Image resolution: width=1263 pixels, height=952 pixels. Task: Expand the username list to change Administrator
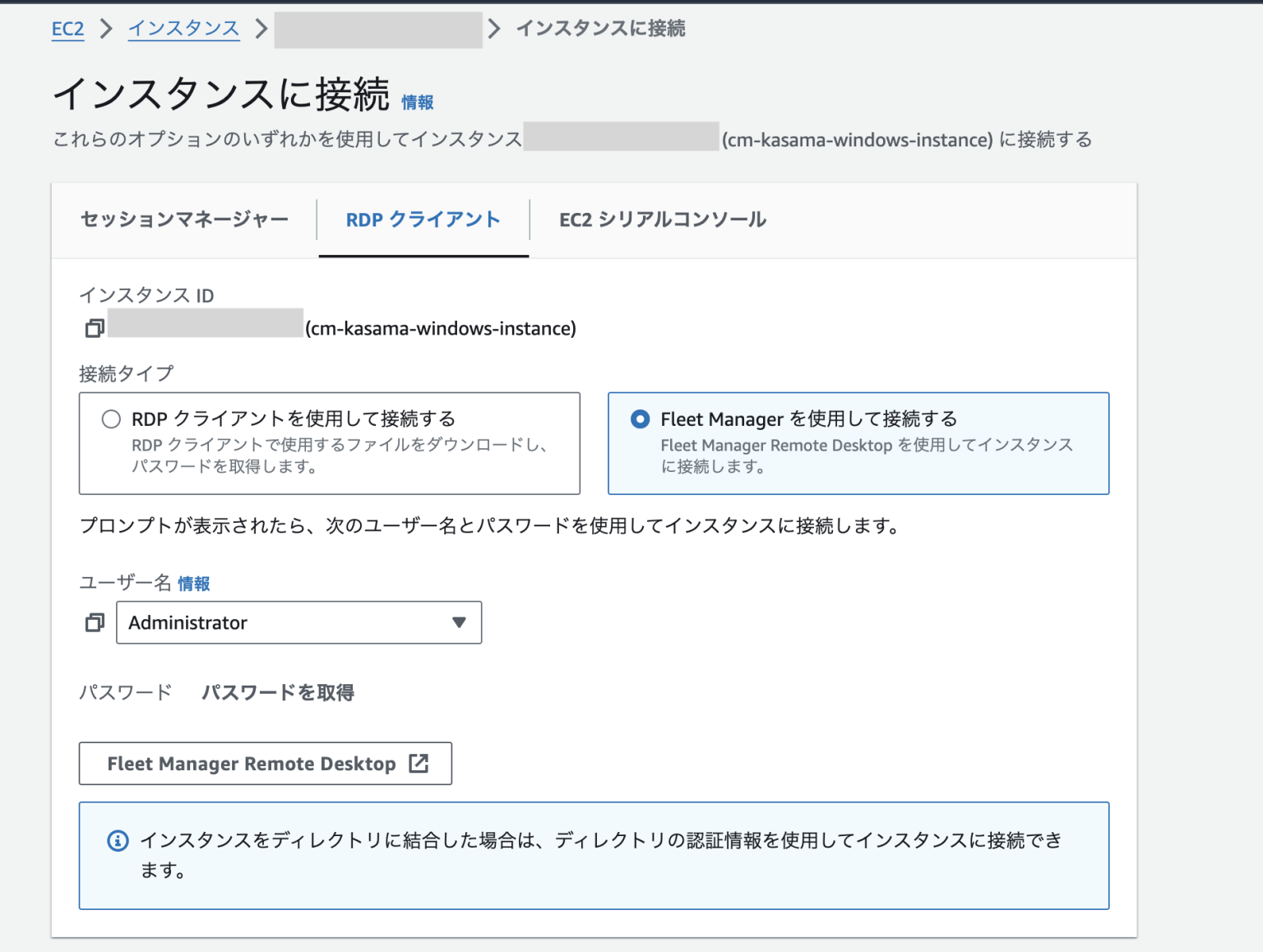(x=298, y=622)
